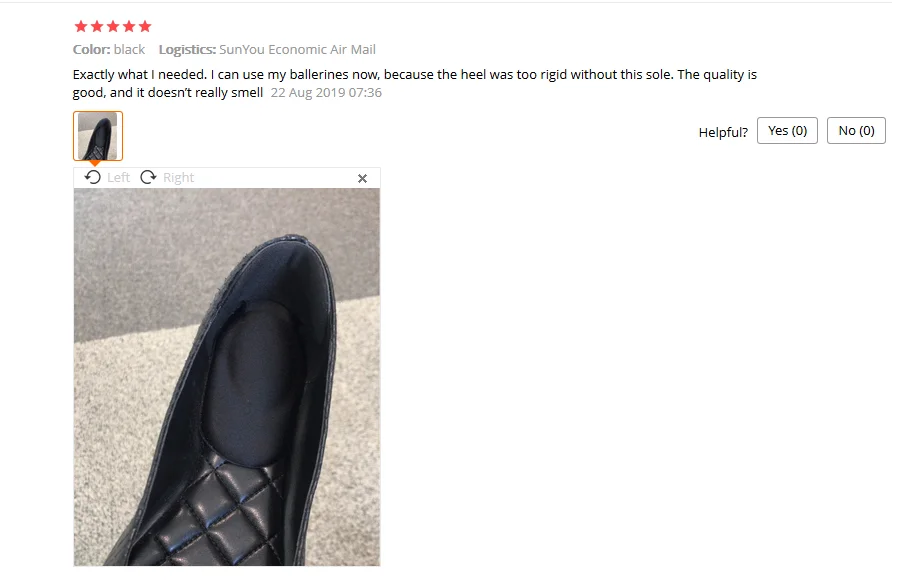Click the fourth red rating star

[129, 26]
